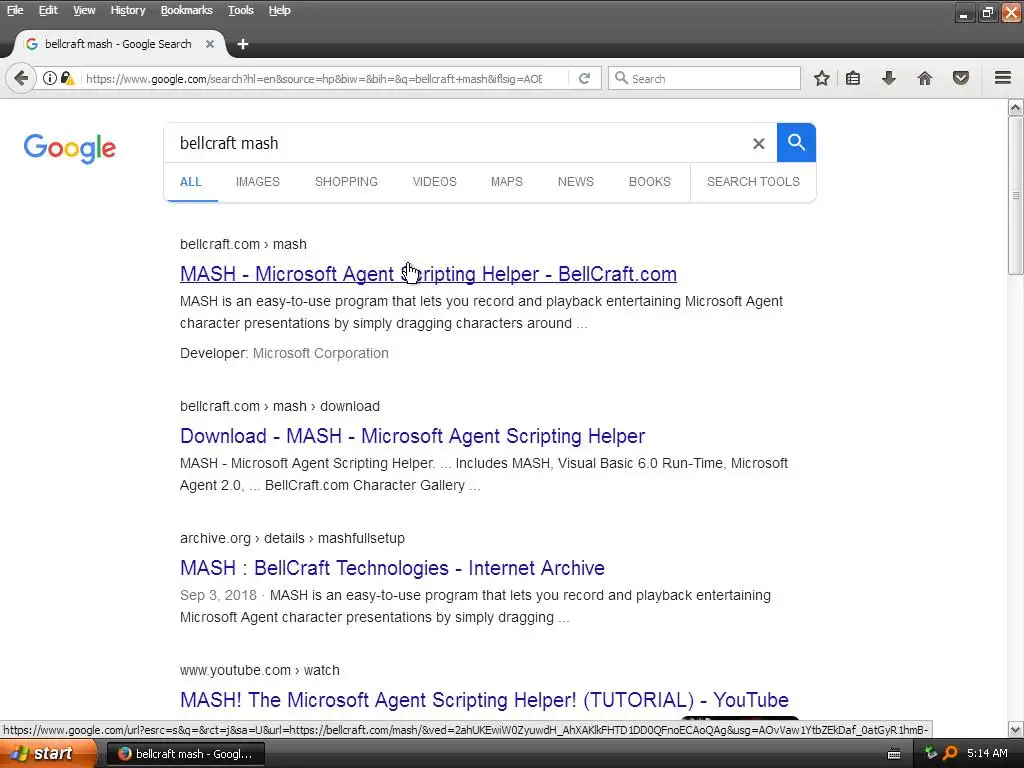Open MASH! TUTORIAL YouTube result
1024x768 pixels.
tap(485, 700)
